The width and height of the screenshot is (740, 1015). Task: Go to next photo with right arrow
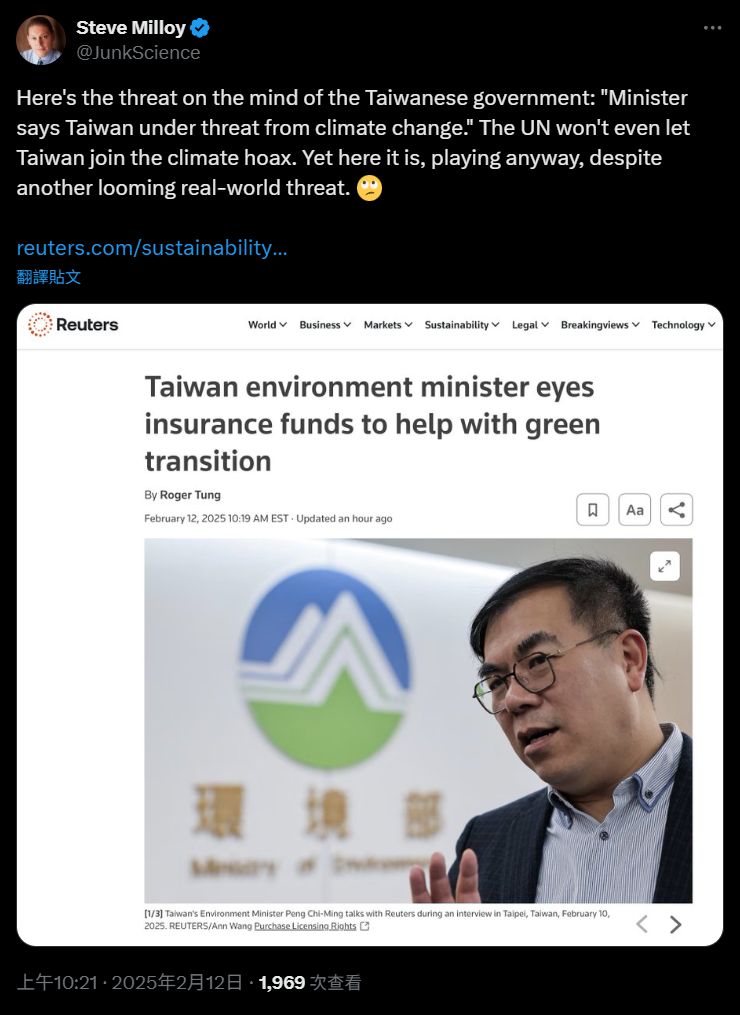click(675, 924)
